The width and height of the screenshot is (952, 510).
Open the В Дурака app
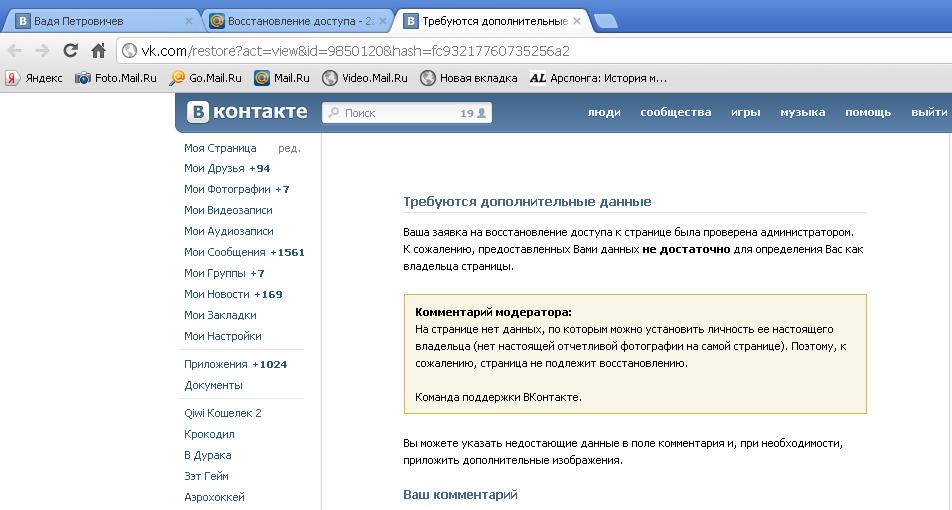[208, 455]
